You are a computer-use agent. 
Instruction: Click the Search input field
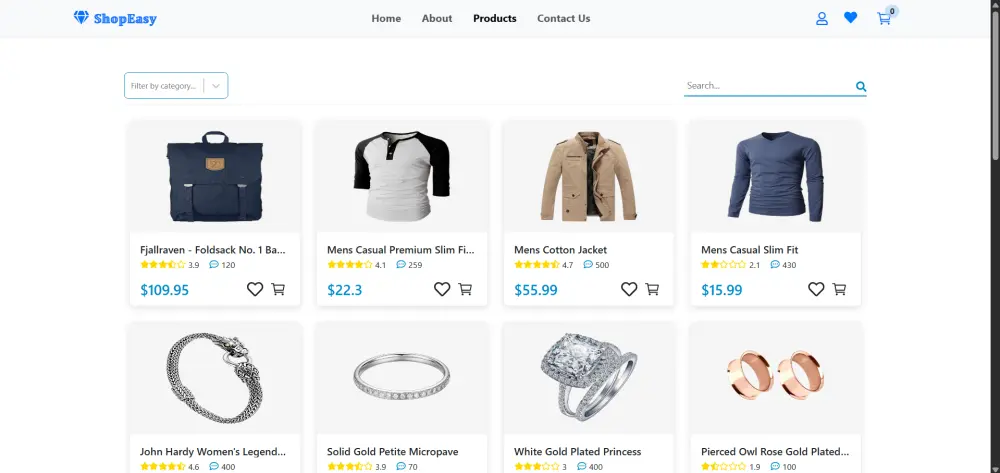coord(765,86)
